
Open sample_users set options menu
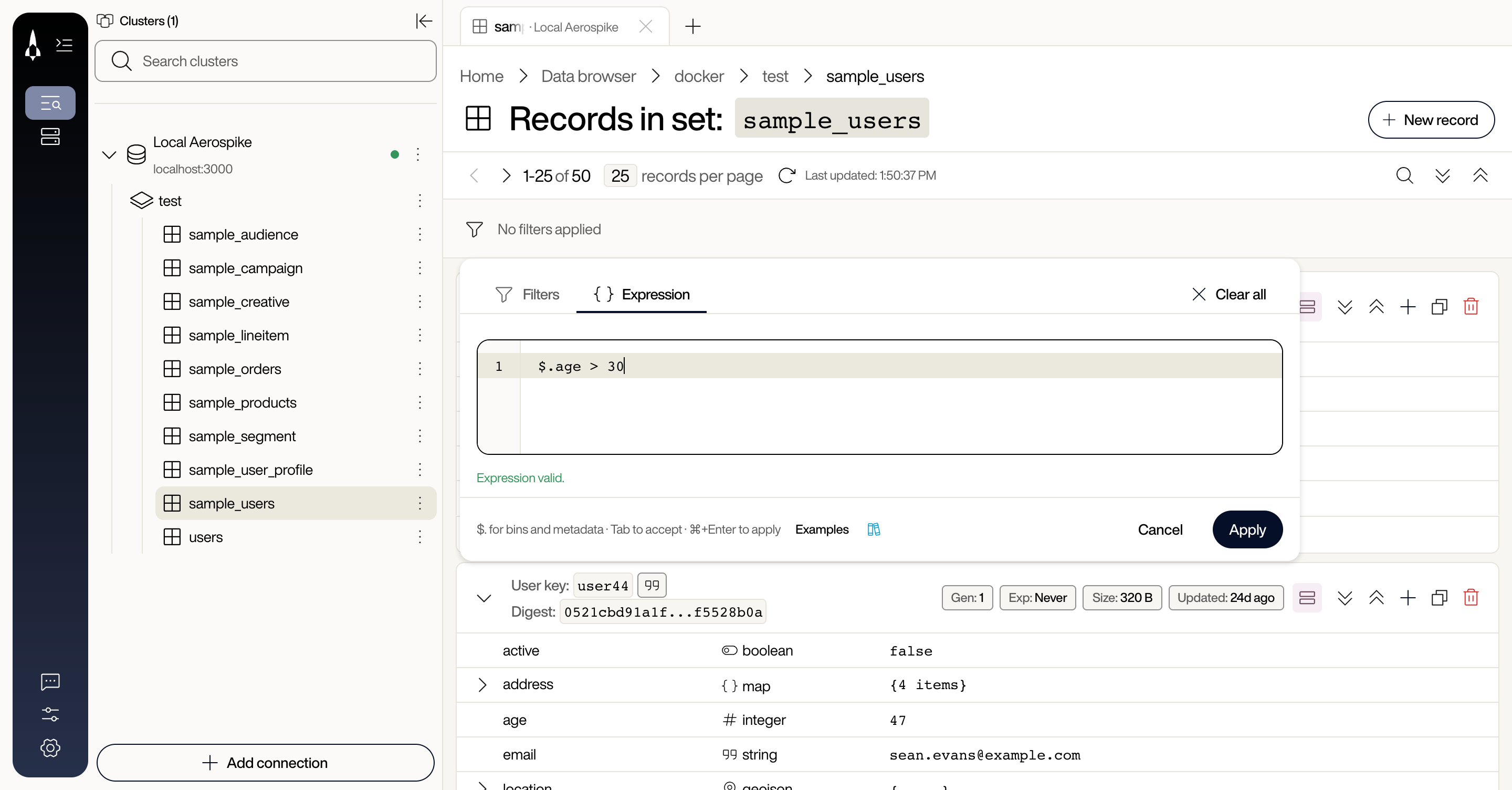[x=419, y=503]
